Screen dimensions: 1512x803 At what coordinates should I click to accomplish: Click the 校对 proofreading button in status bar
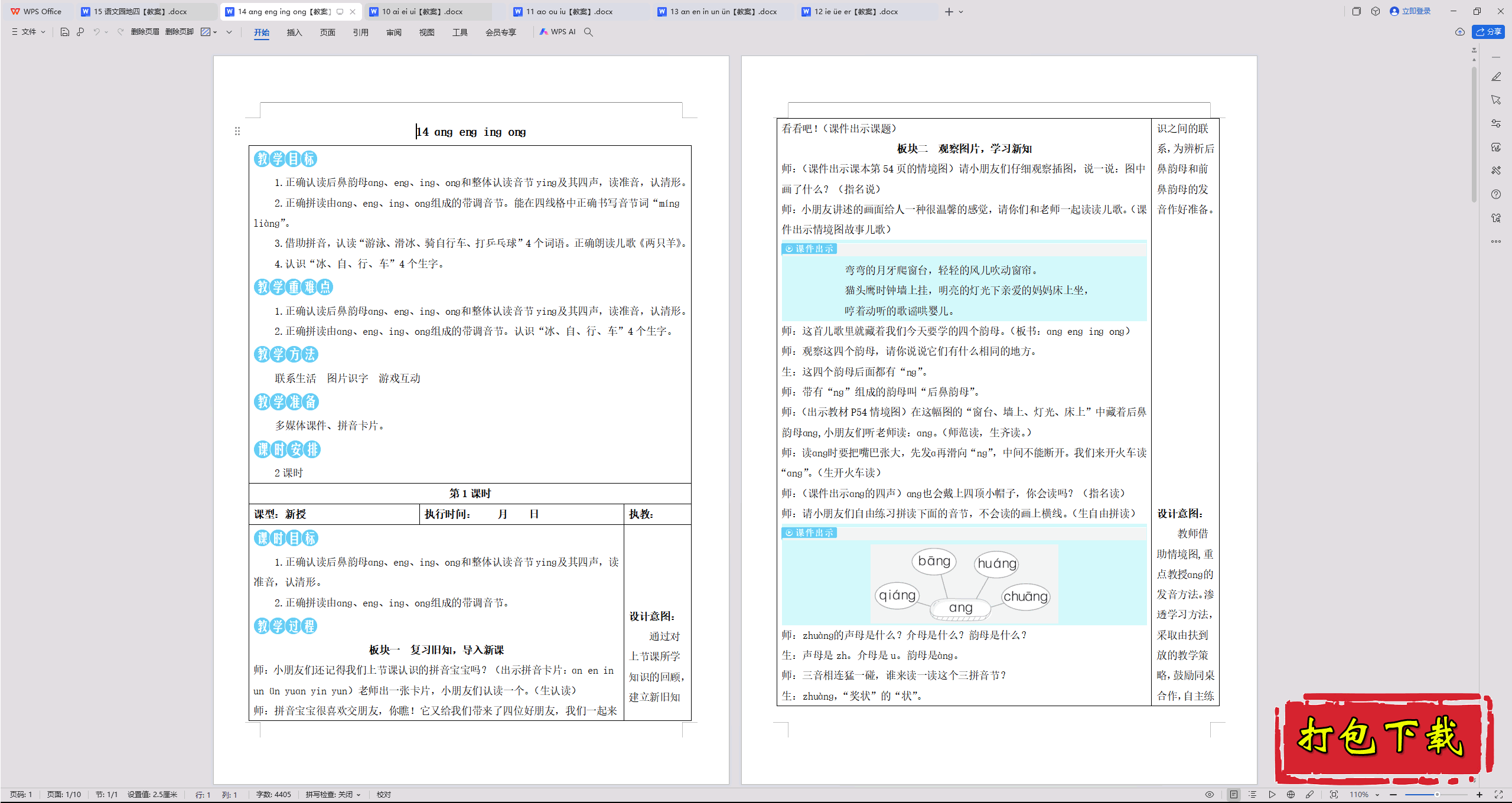[384, 795]
